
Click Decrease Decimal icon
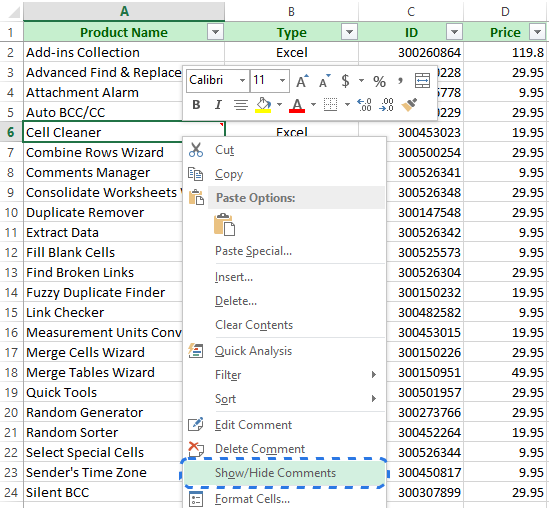tap(387, 105)
